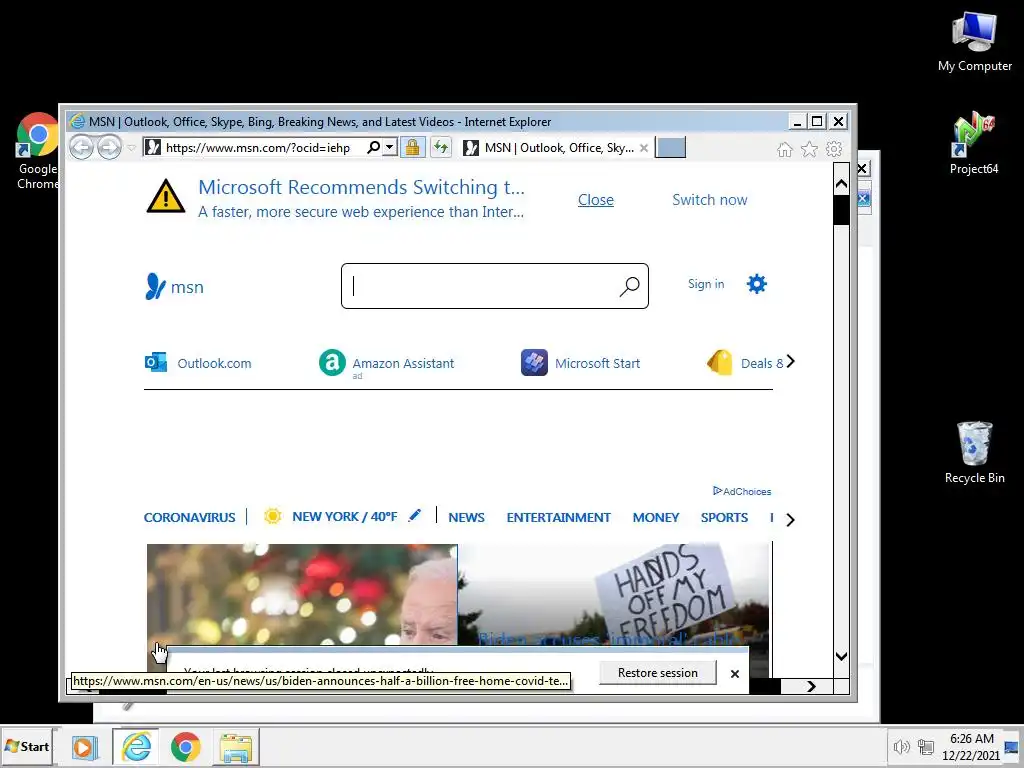Click the Back navigation arrow in Internet Explorer
This screenshot has height=768, width=1024.
[x=82, y=147]
